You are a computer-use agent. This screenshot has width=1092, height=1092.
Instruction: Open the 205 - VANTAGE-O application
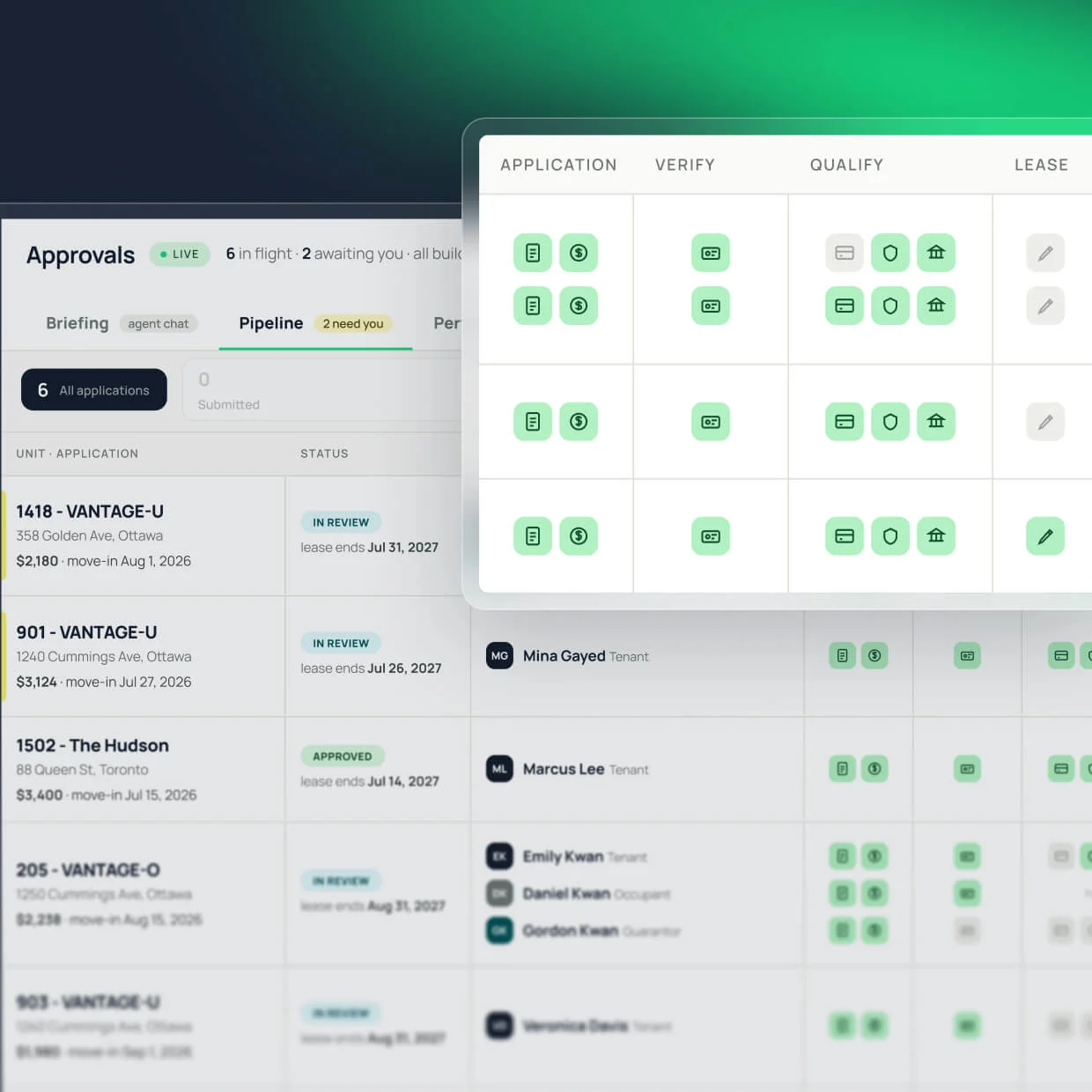pos(88,870)
